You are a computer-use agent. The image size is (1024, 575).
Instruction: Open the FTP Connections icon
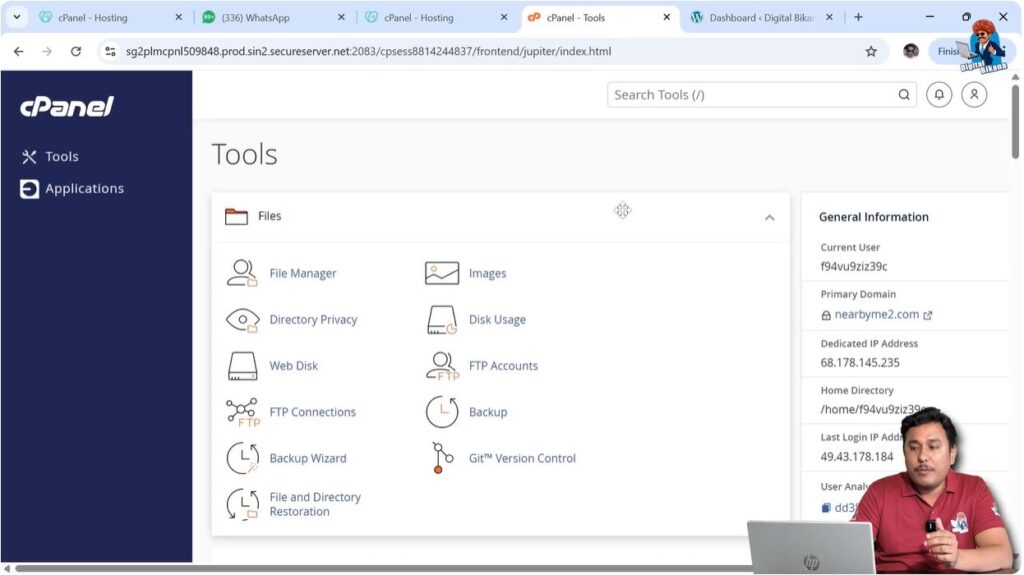point(242,412)
